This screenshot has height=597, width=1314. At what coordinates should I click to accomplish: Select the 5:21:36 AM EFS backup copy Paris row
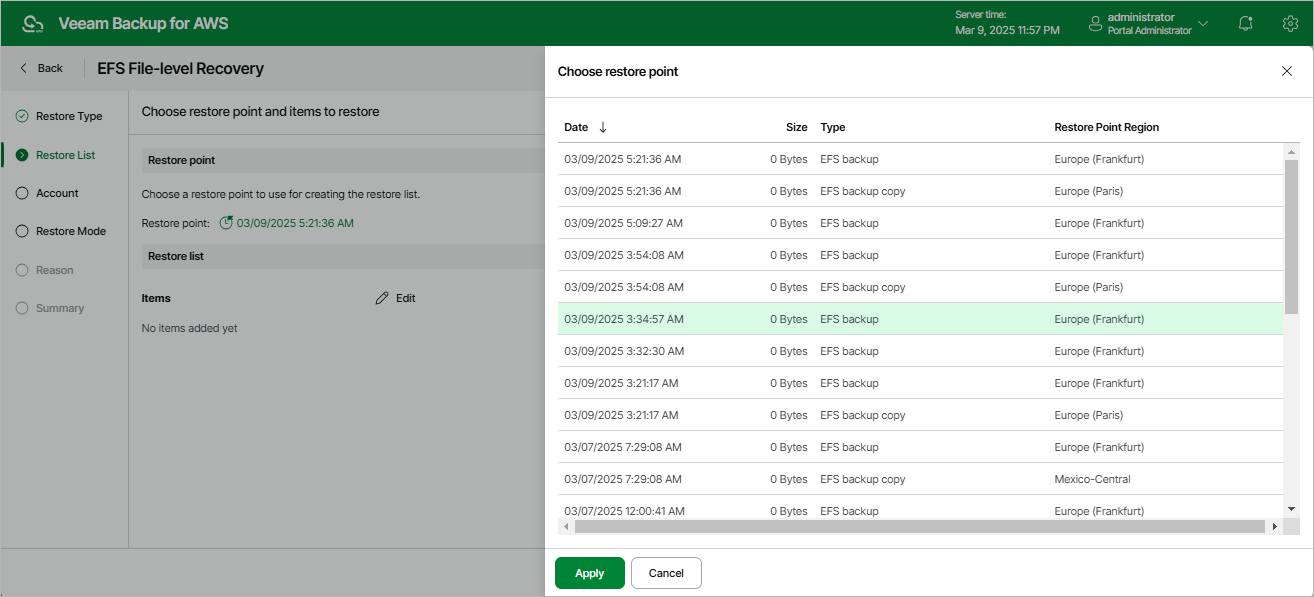point(920,191)
